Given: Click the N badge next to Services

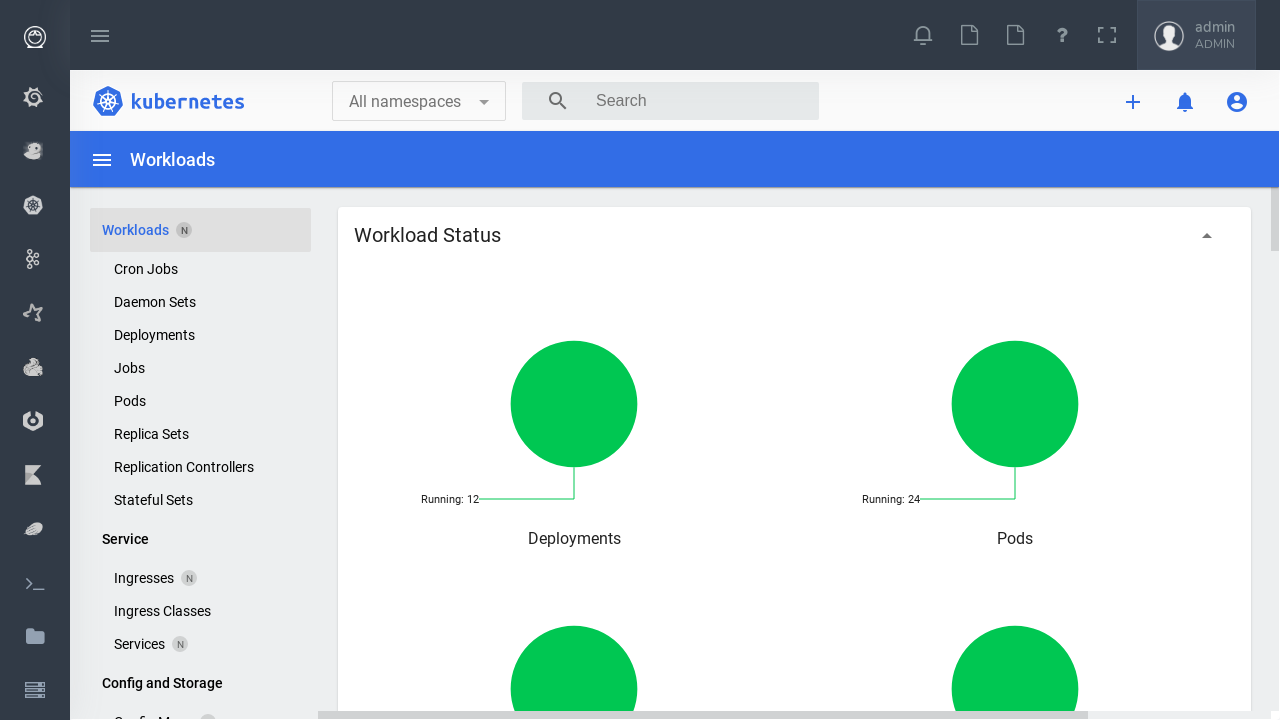Looking at the screenshot, I should (x=180, y=644).
